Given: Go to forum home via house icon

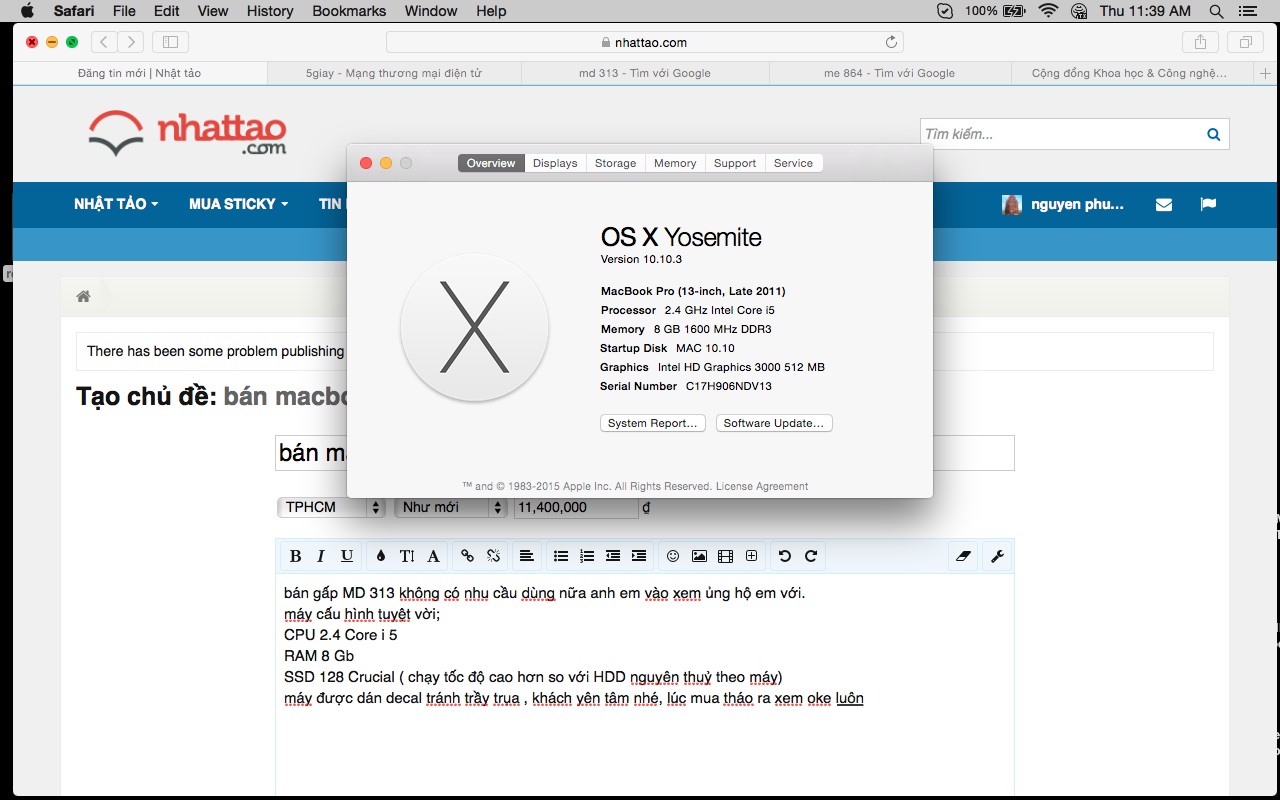Looking at the screenshot, I should [84, 296].
